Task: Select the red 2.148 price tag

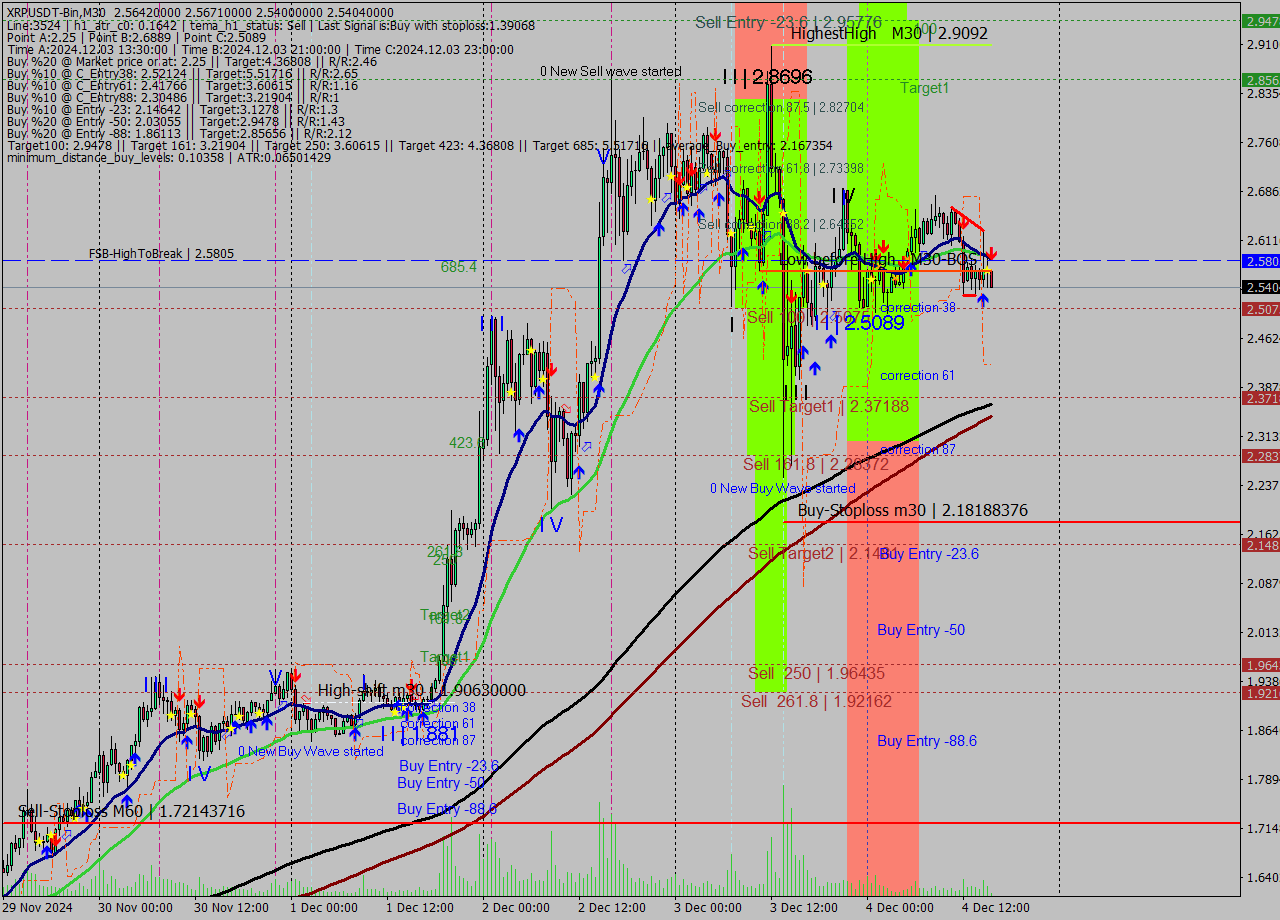Action: pos(1260,544)
